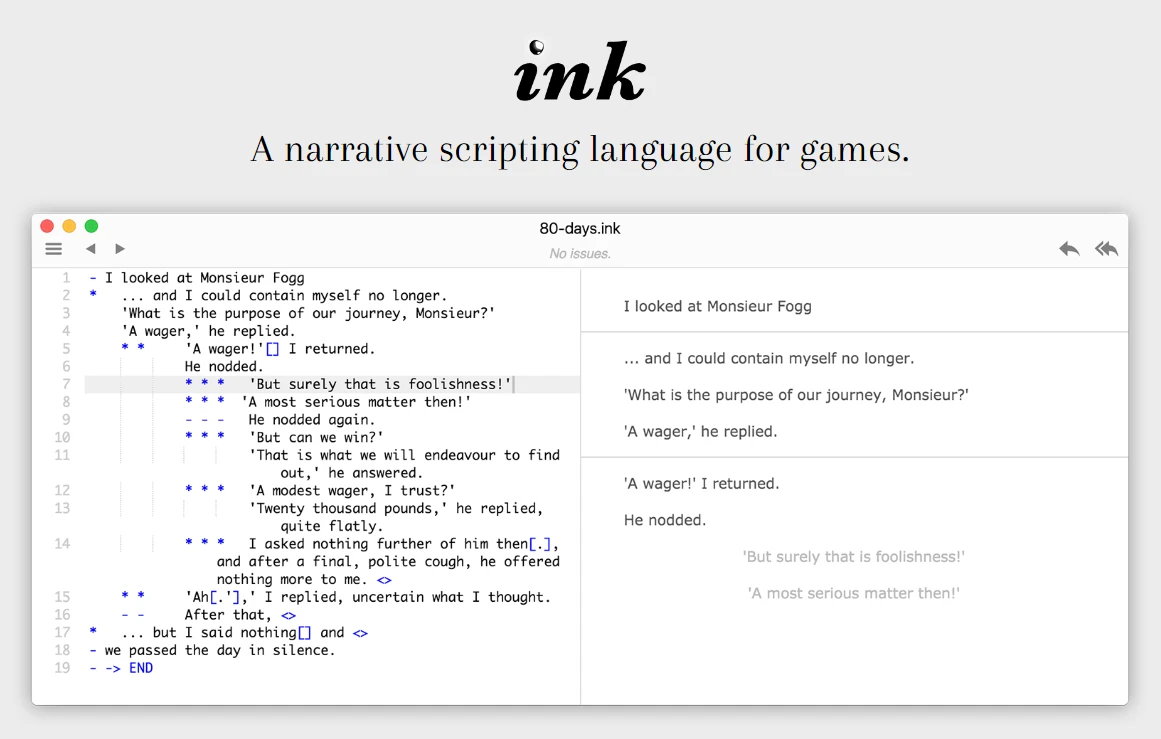Image resolution: width=1161 pixels, height=739 pixels.
Task: Click line number 7 in the gutter
Action: tap(66, 384)
